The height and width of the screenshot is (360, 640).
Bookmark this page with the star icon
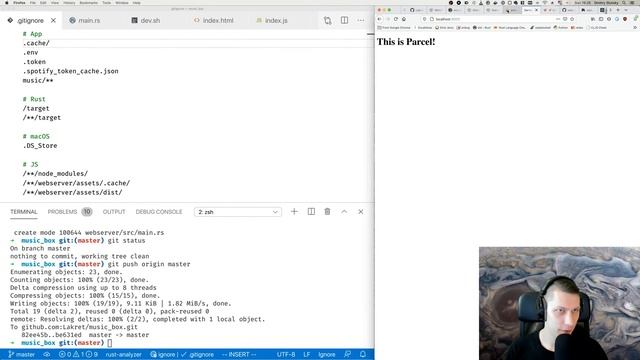pos(572,19)
